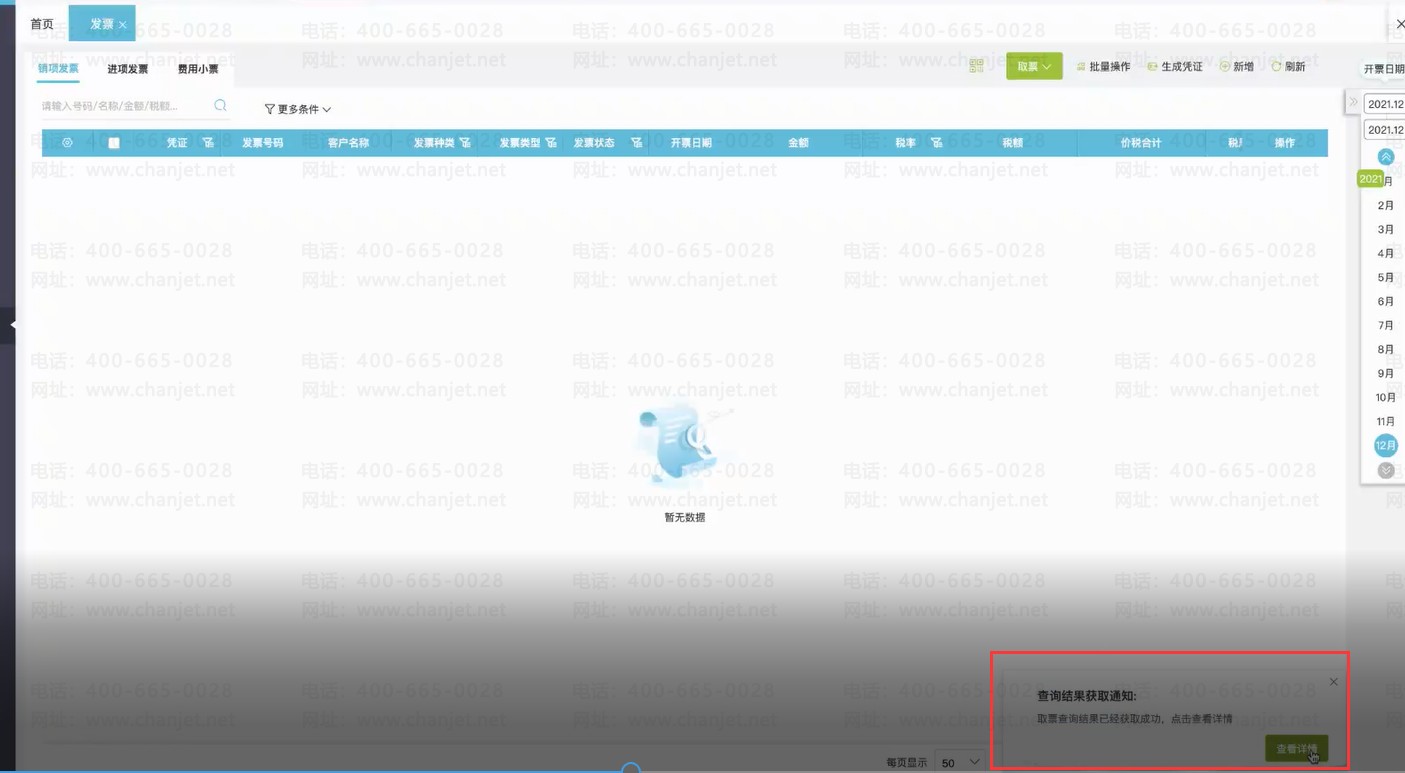The image size is (1405, 773).
Task: Select the highlighted 12月 month
Action: (1385, 445)
